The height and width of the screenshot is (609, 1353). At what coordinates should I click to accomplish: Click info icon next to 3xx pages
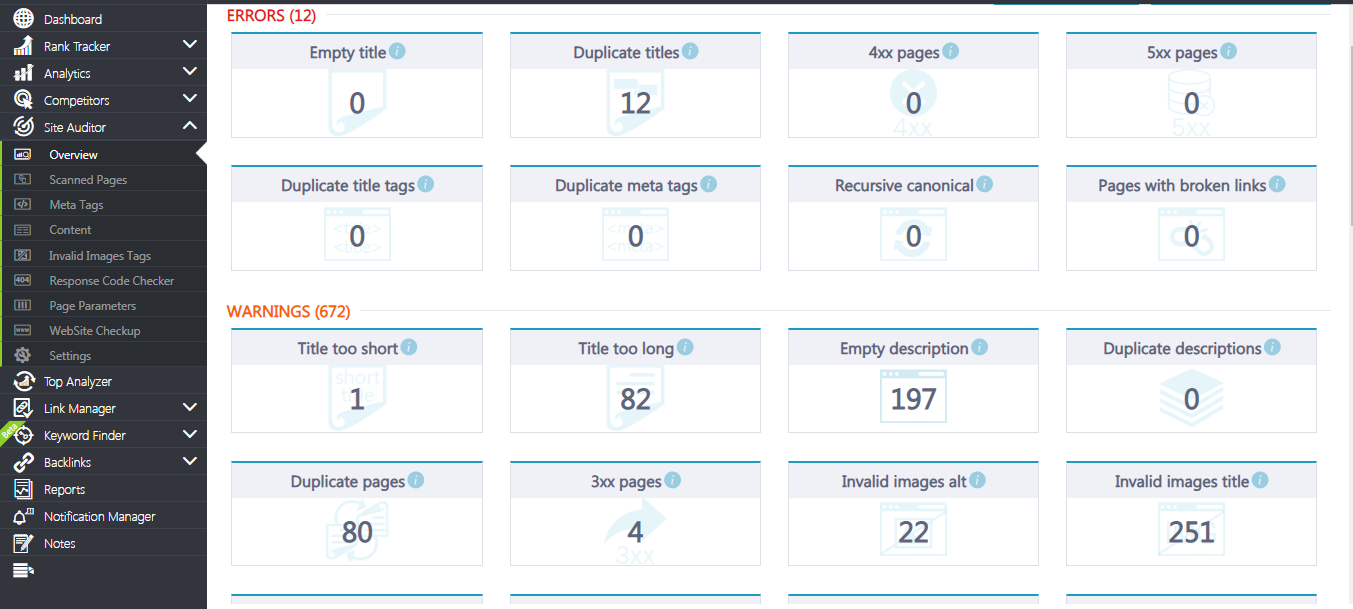click(x=673, y=480)
